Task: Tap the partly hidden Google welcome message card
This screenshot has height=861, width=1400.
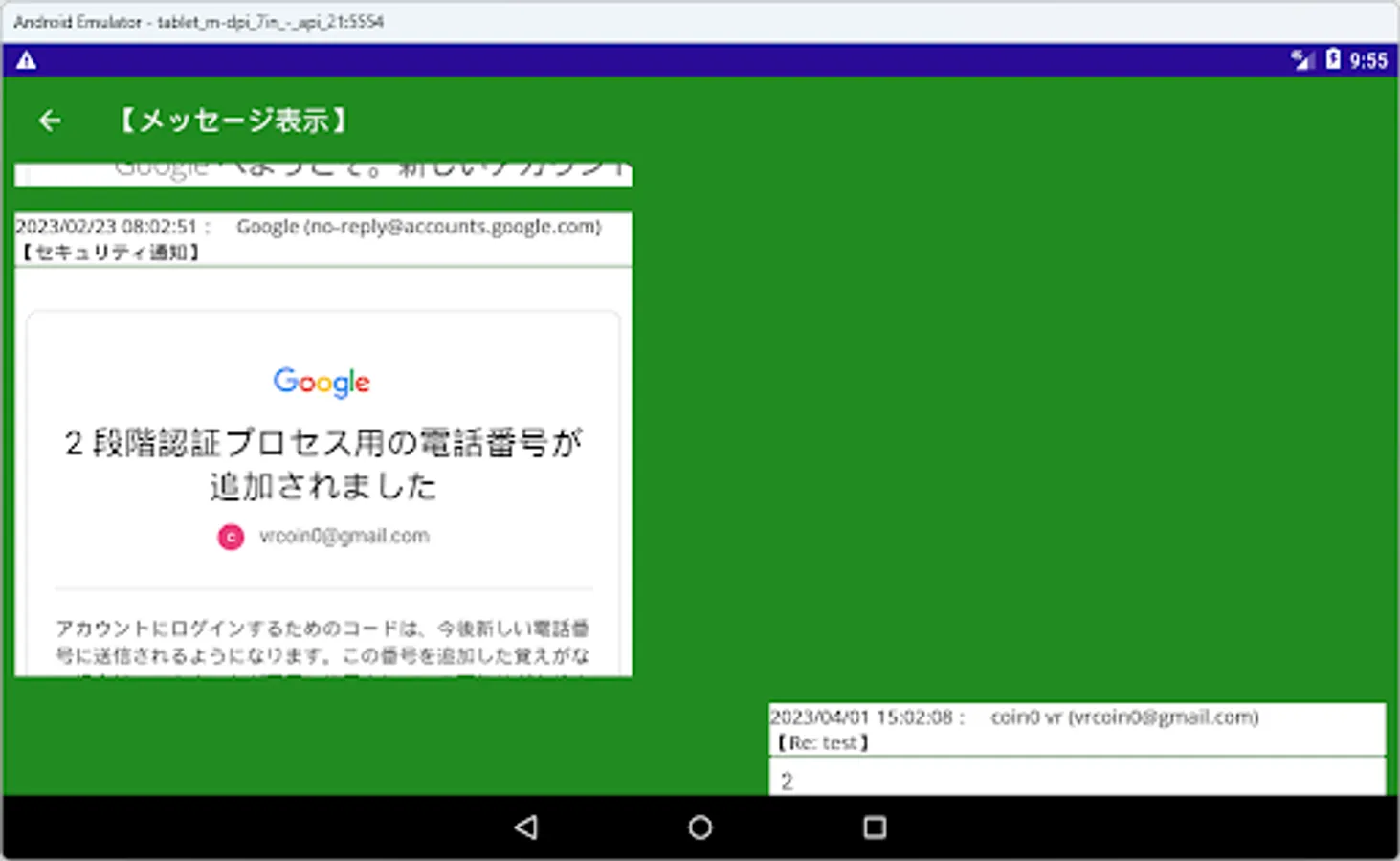Action: tap(323, 174)
